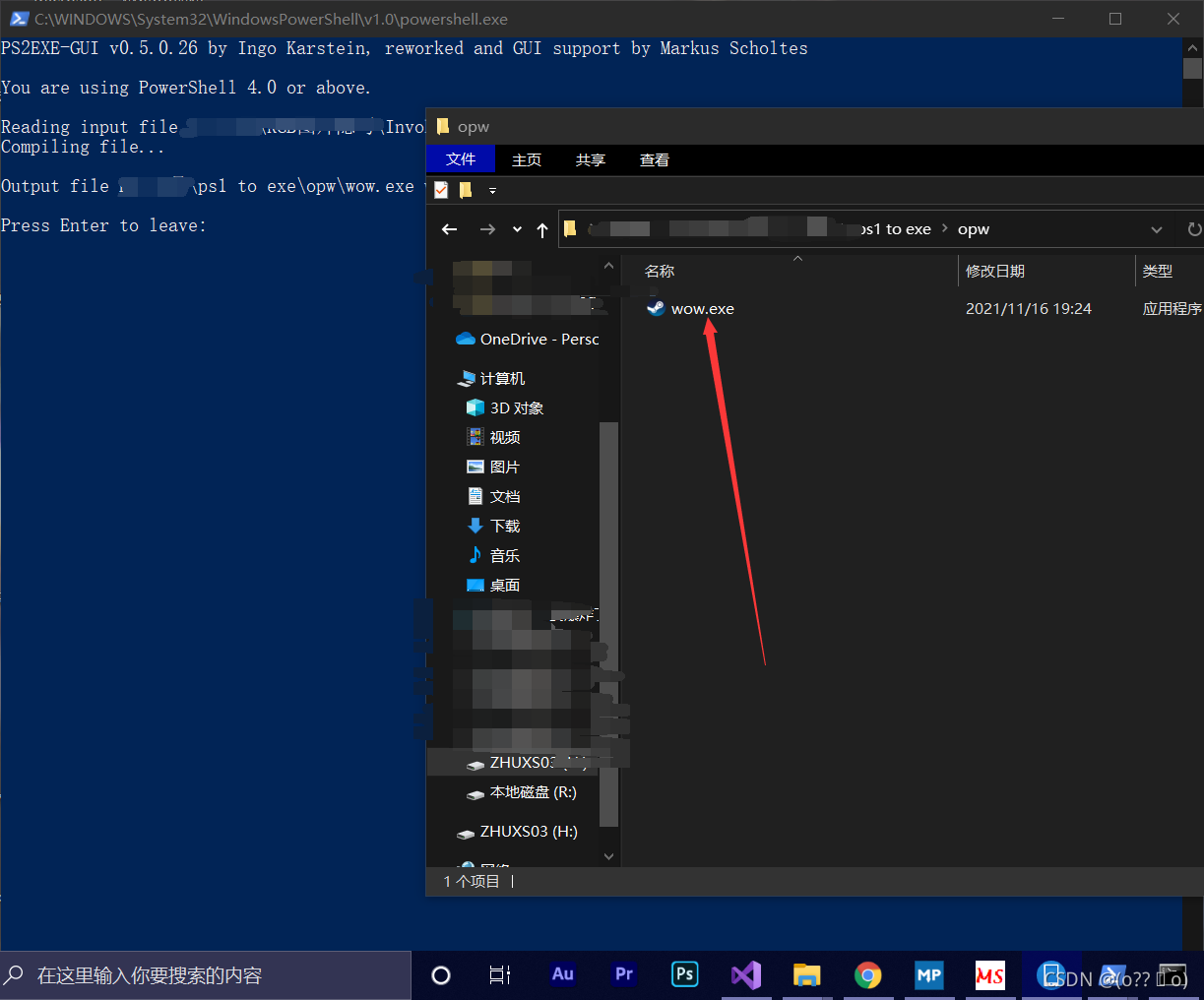Go forward in Explorer navigation
This screenshot has width=1204, height=1000.
(487, 229)
